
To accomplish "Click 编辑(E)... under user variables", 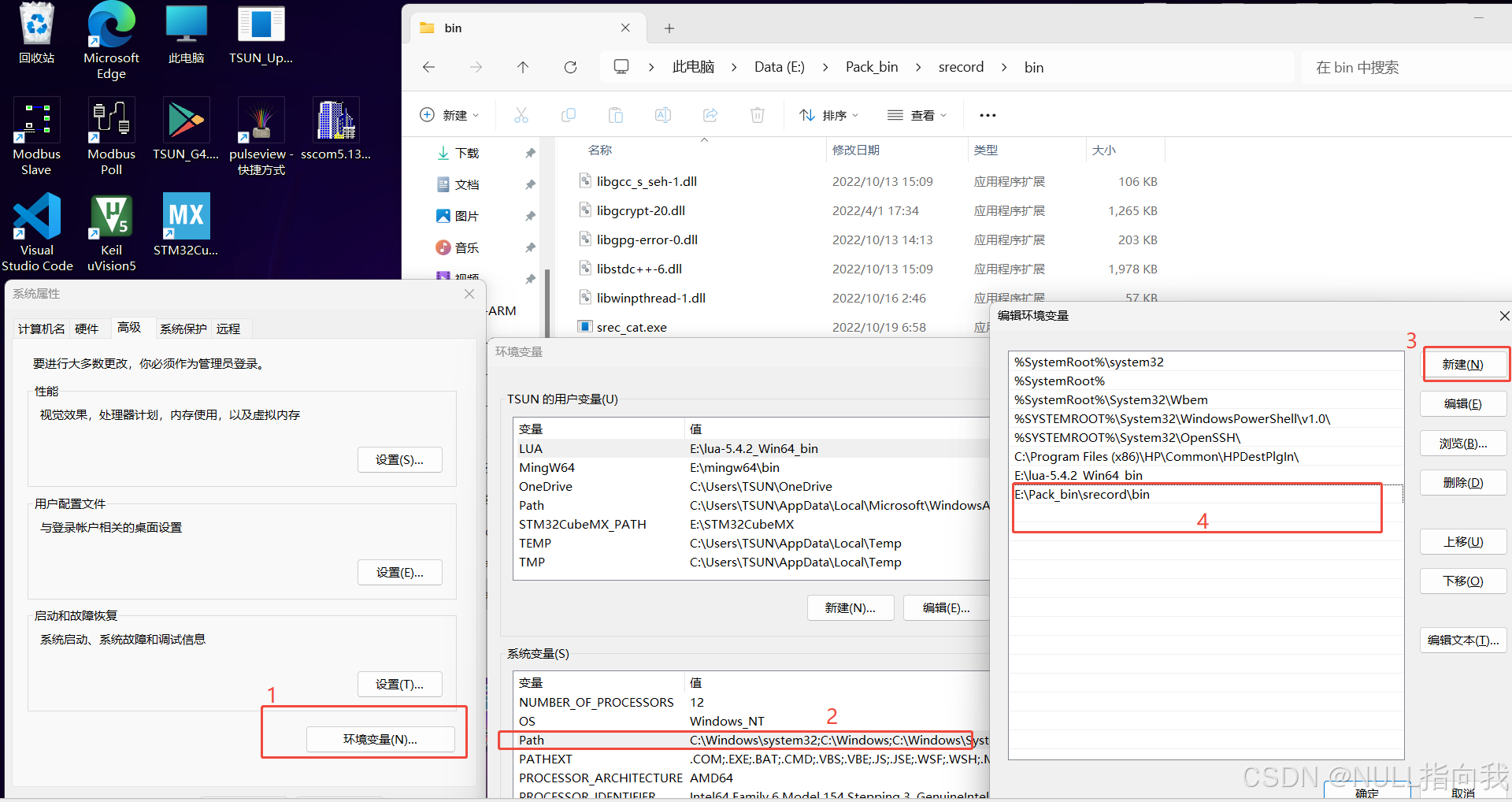I will point(947,607).
